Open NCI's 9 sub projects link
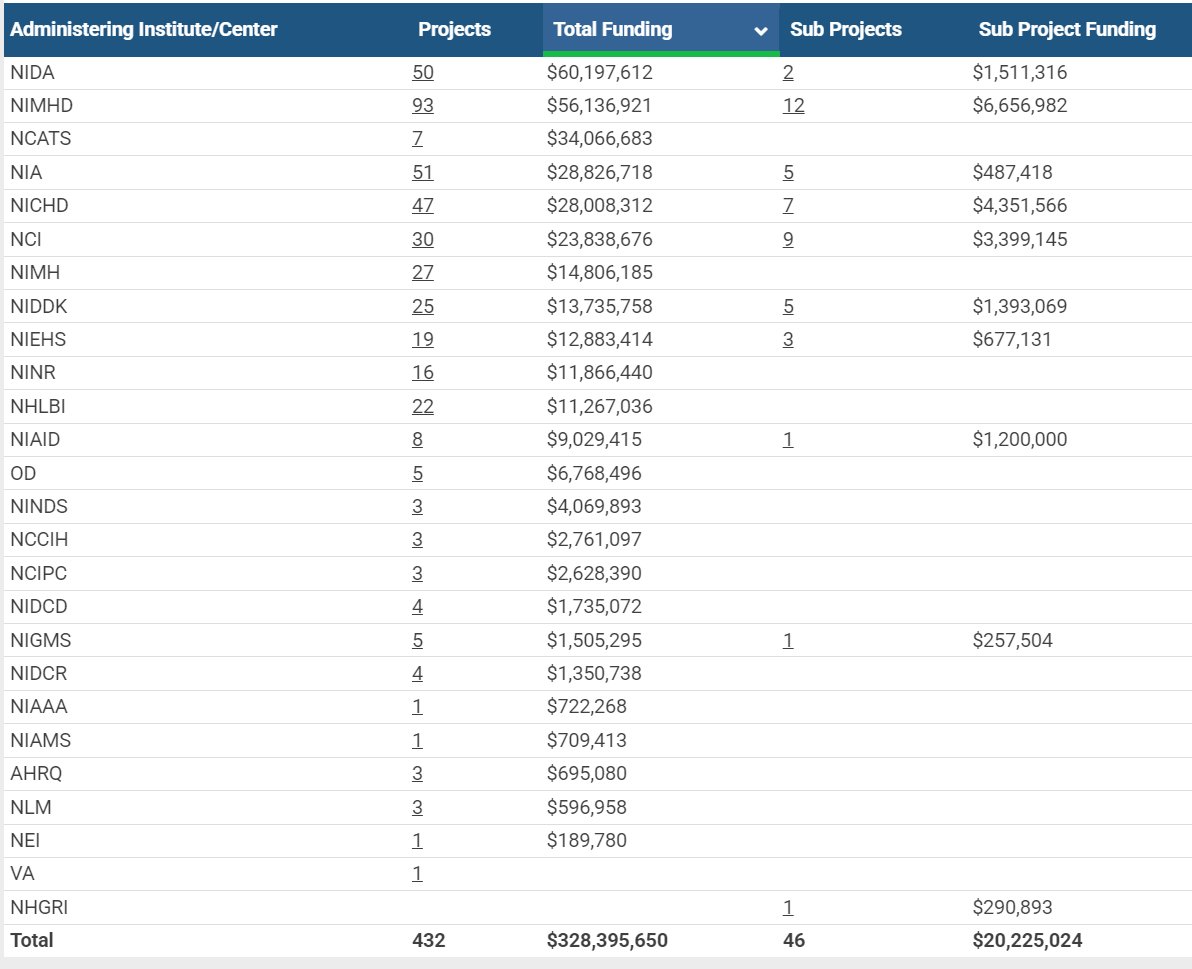 (x=788, y=239)
